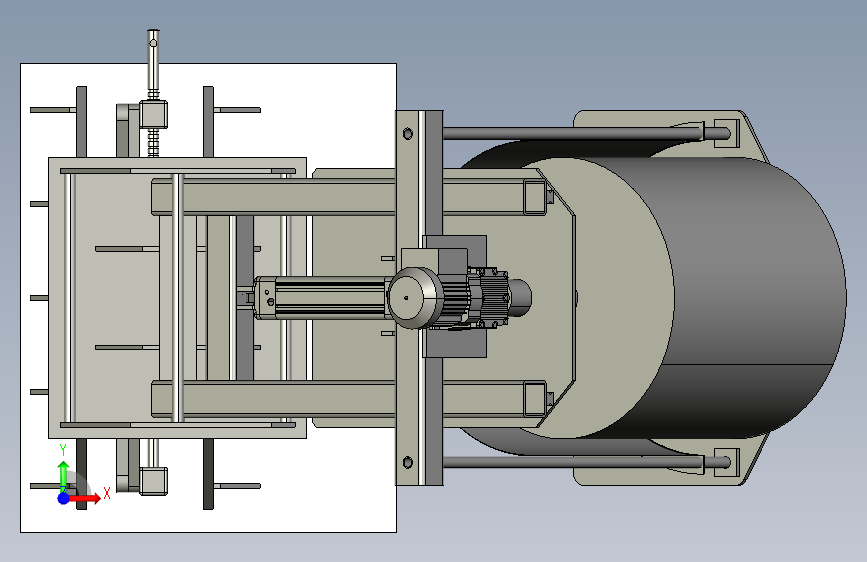Screen dimensions: 867x562
Task: Select the round motor fan cover at the center
Action: click(x=415, y=298)
